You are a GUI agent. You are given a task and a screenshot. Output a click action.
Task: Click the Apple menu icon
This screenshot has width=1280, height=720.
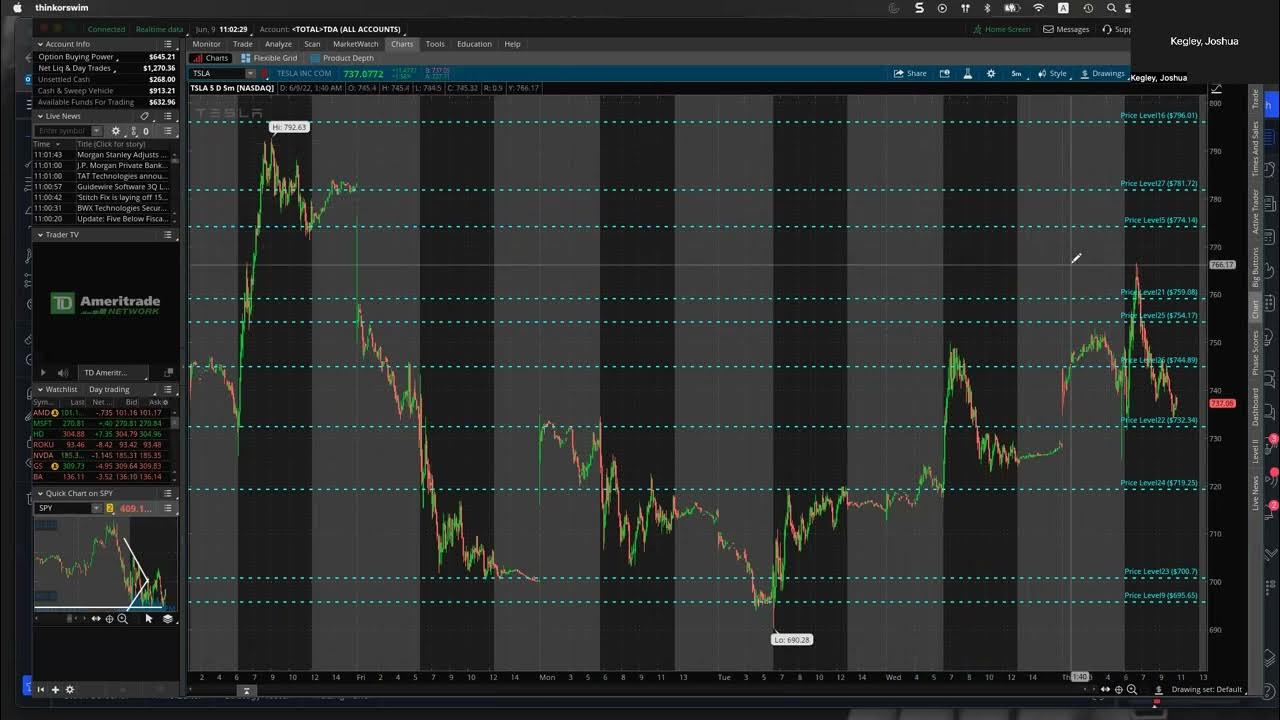[x=17, y=8]
